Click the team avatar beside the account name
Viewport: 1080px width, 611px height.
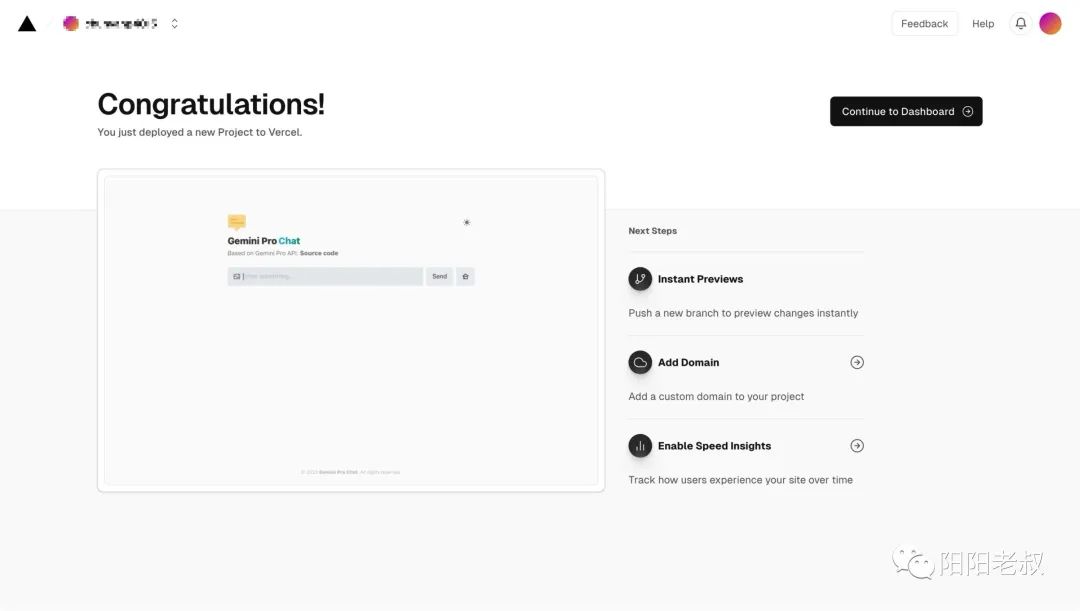71,24
